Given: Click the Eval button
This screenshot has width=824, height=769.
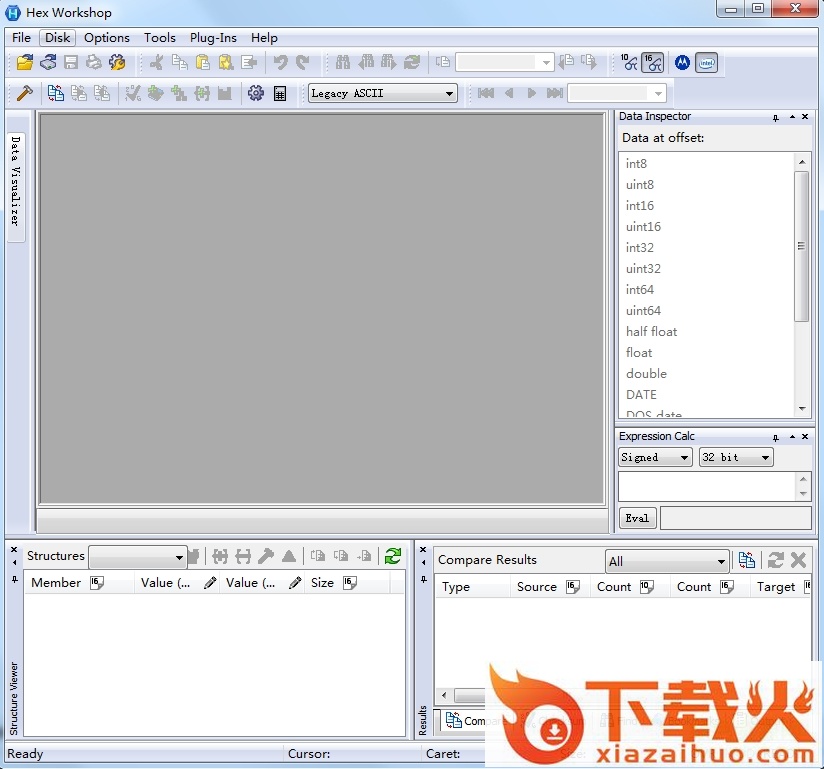Looking at the screenshot, I should [x=637, y=518].
